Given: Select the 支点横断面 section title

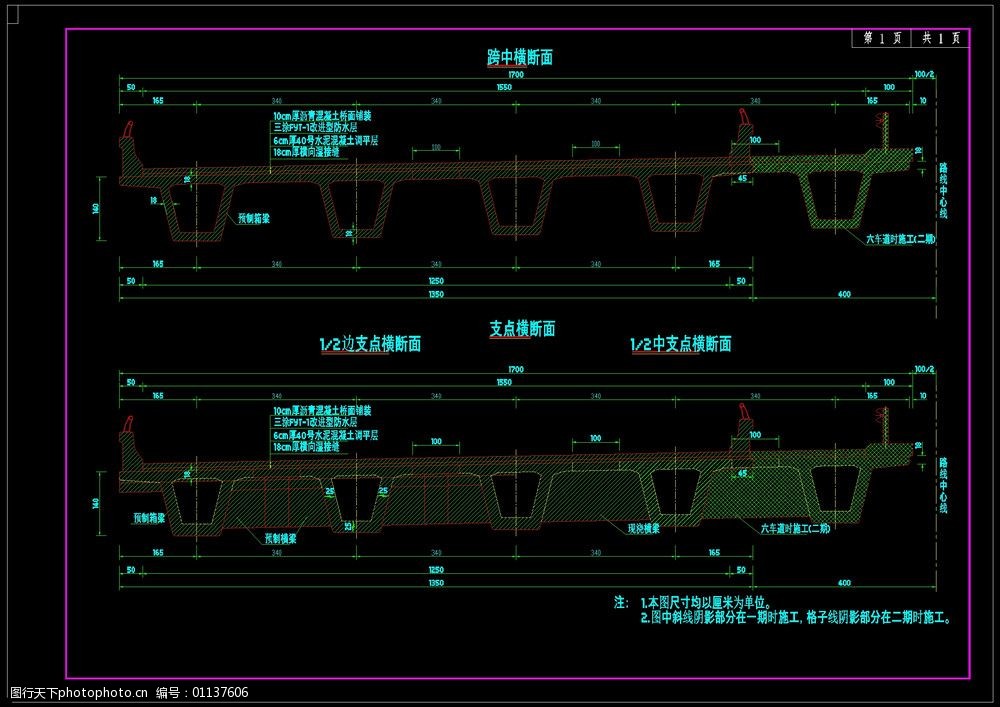Looking at the screenshot, I should coord(522,329).
